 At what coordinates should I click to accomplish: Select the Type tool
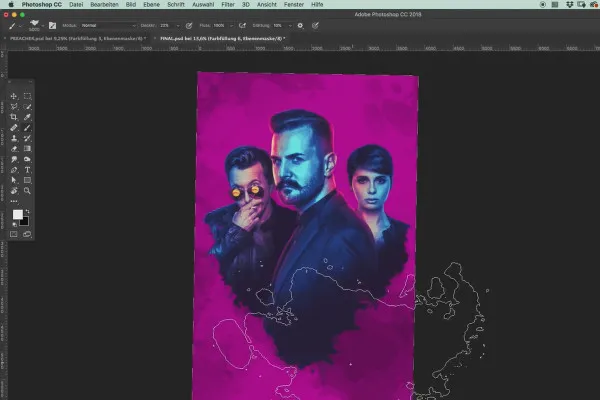27,170
